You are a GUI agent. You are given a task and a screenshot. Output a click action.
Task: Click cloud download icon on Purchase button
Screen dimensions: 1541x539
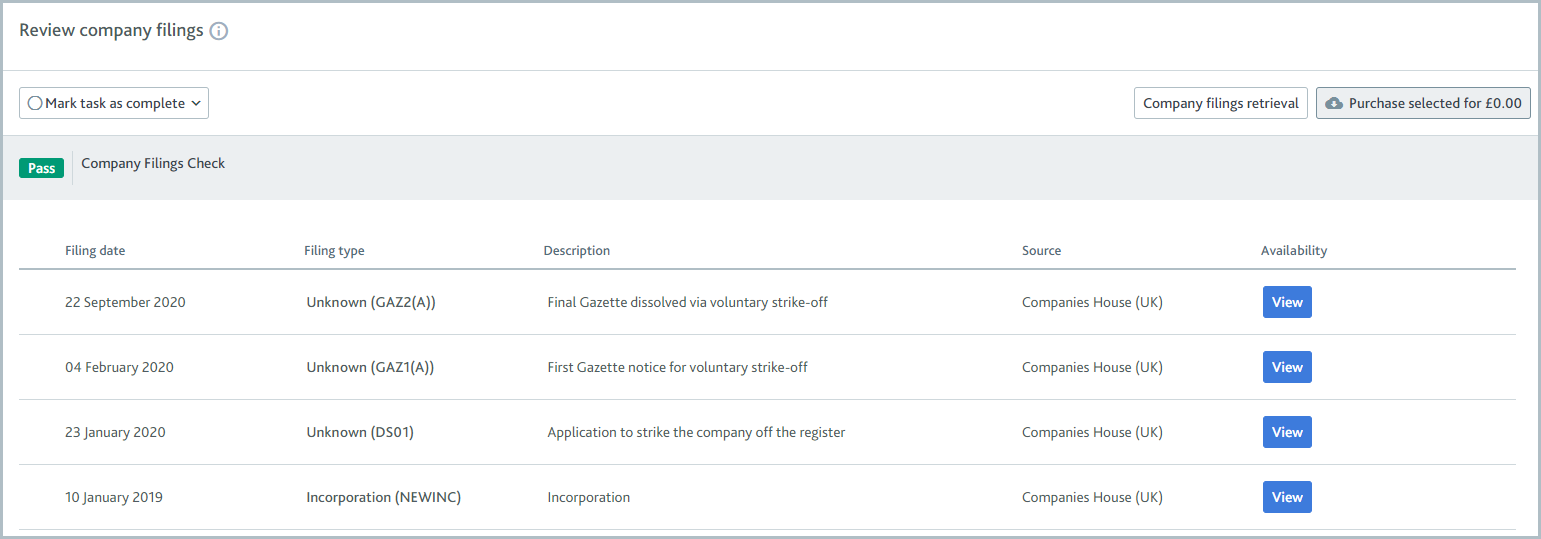(x=1334, y=103)
